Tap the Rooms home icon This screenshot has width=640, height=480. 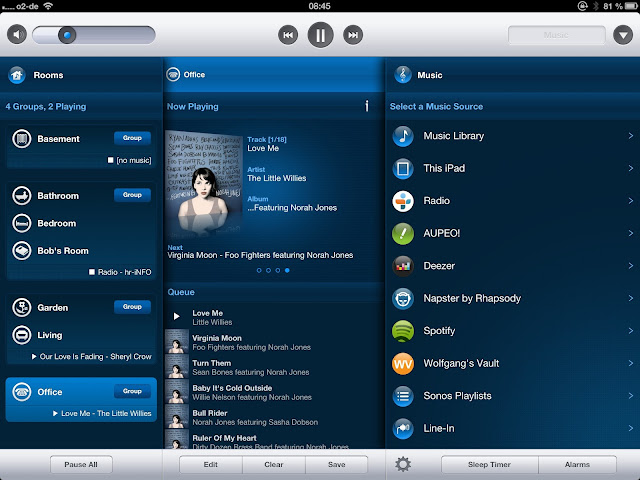point(17,75)
